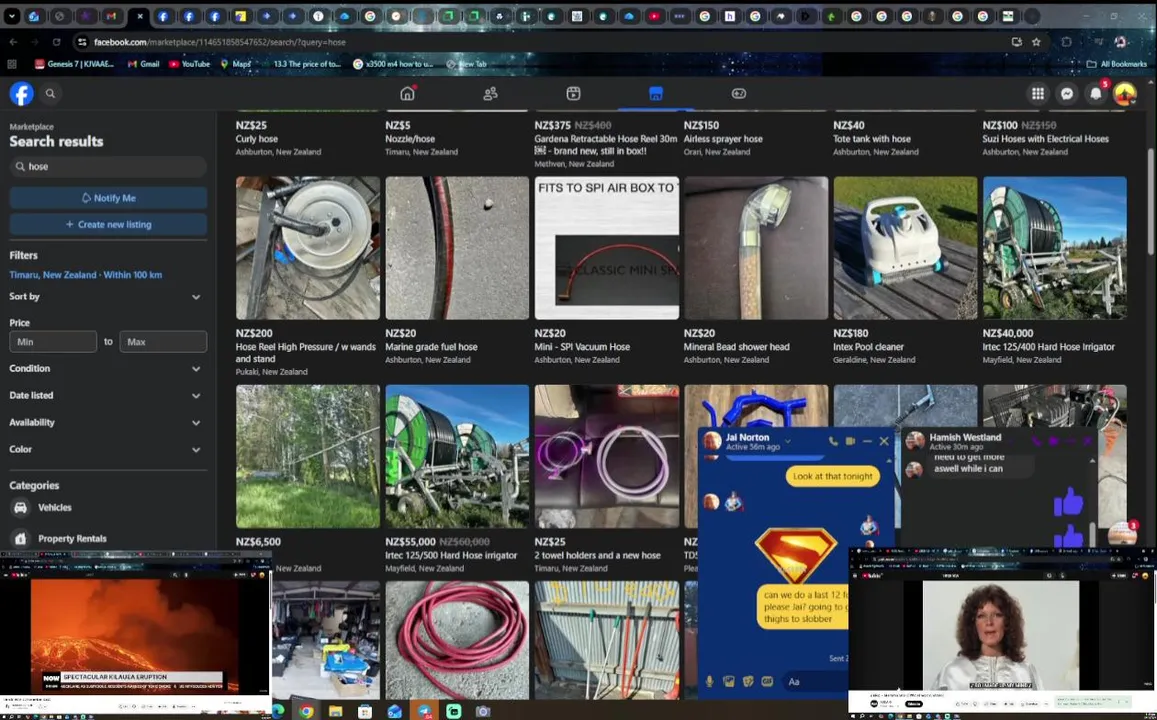Viewport: 1157px width, 720px height.
Task: Expand the Color filter
Action: (x=106, y=449)
